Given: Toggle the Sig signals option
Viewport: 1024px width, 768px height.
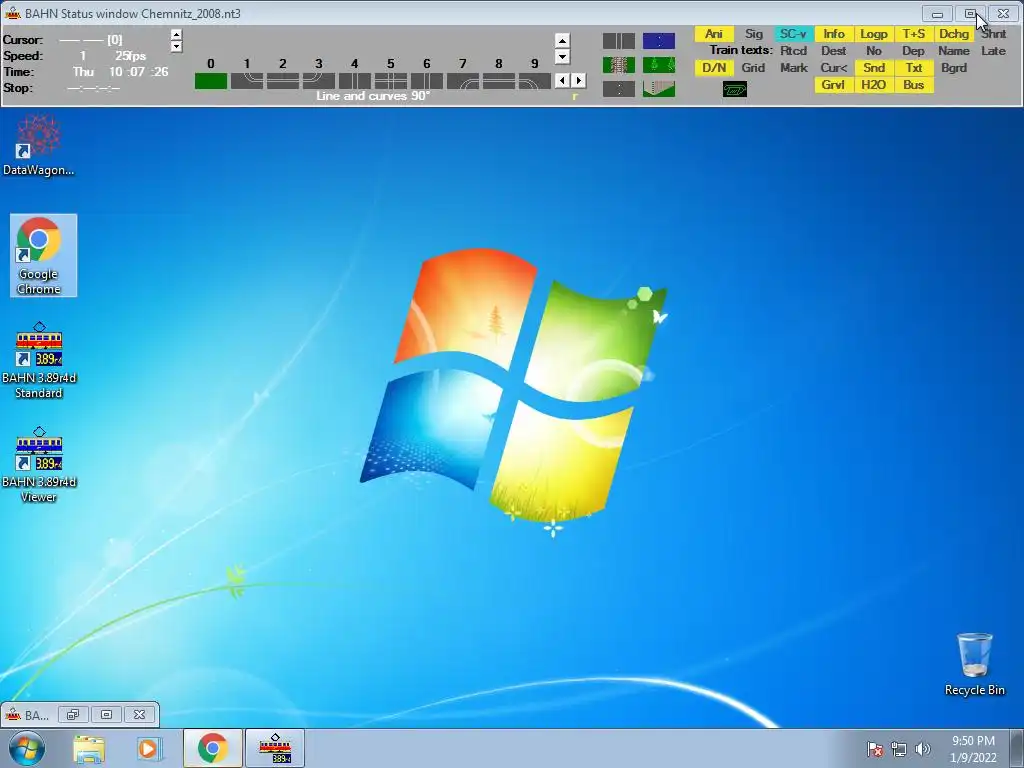Looking at the screenshot, I should click(x=754, y=34).
